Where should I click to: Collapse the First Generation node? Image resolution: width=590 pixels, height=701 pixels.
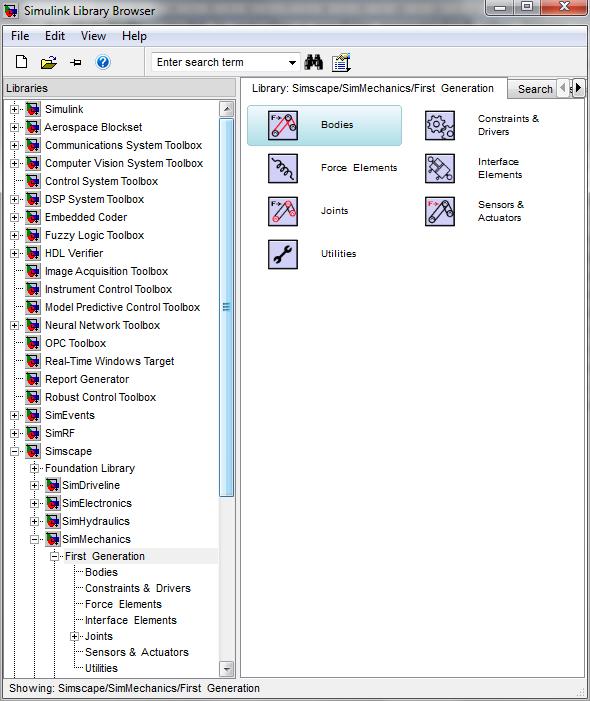point(55,556)
